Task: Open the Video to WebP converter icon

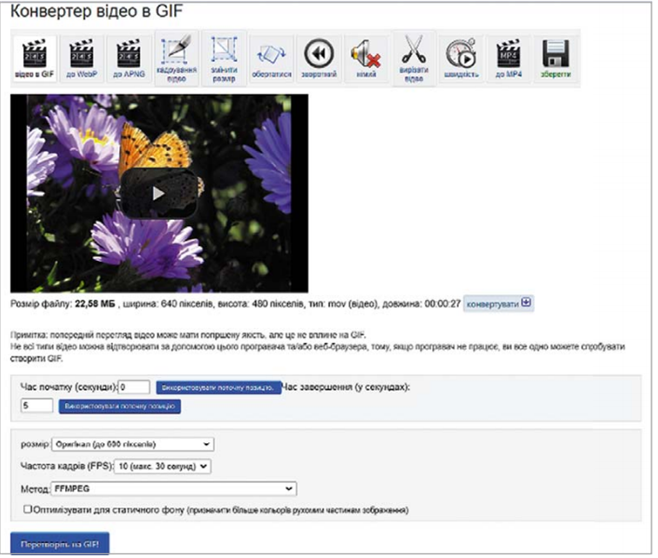Action: (x=82, y=59)
